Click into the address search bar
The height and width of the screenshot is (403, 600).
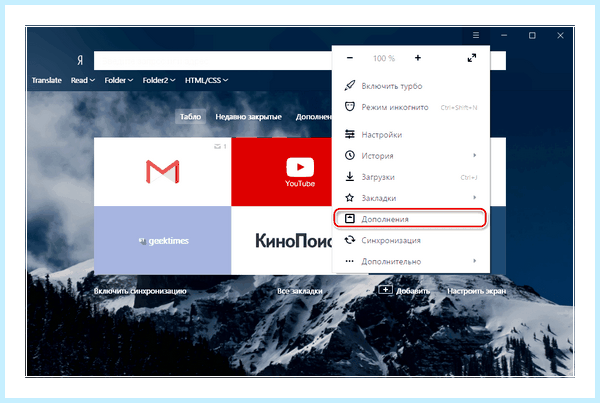click(x=213, y=60)
